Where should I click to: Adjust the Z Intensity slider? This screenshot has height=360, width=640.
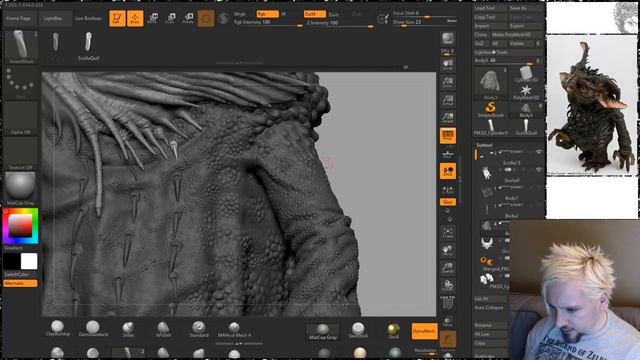pyautogui.click(x=340, y=23)
